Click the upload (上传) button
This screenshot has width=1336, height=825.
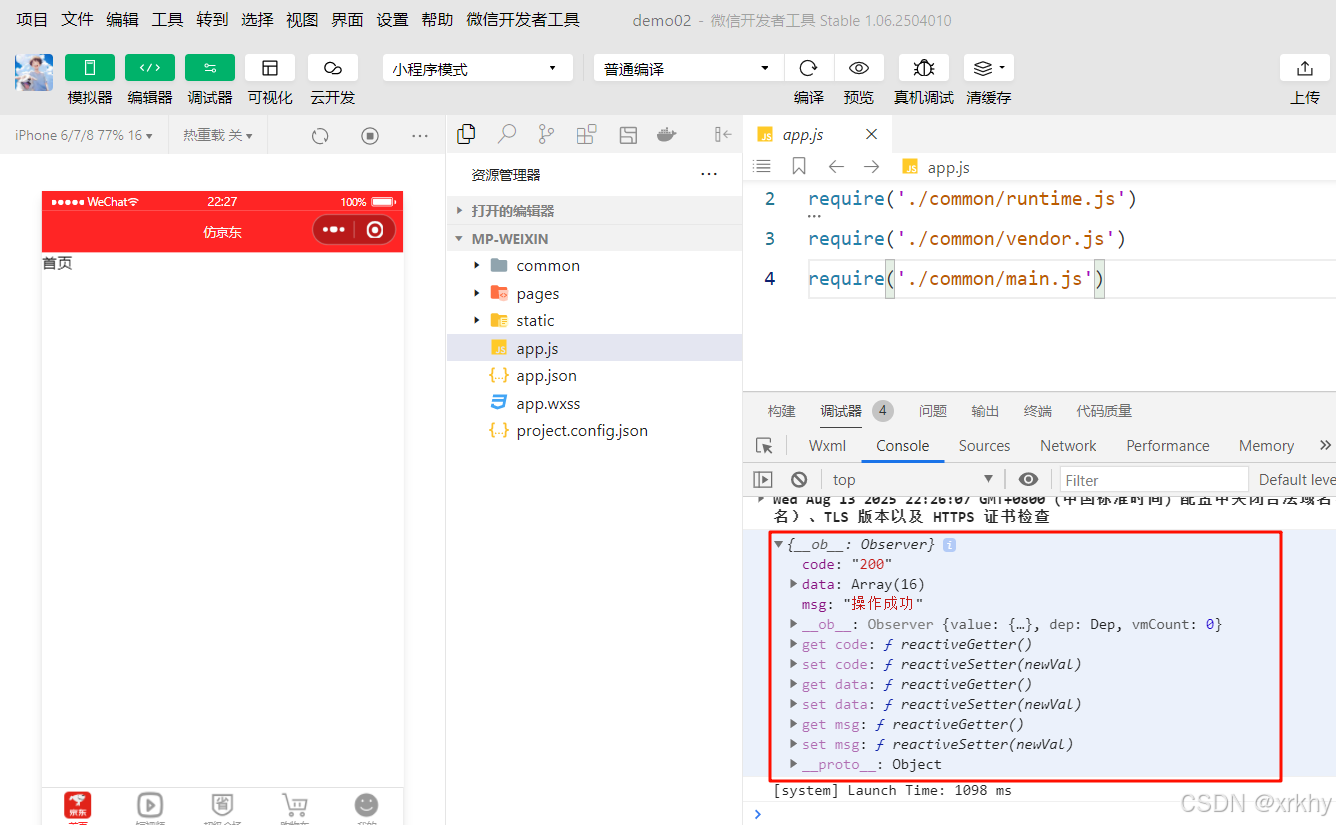pyautogui.click(x=1305, y=68)
